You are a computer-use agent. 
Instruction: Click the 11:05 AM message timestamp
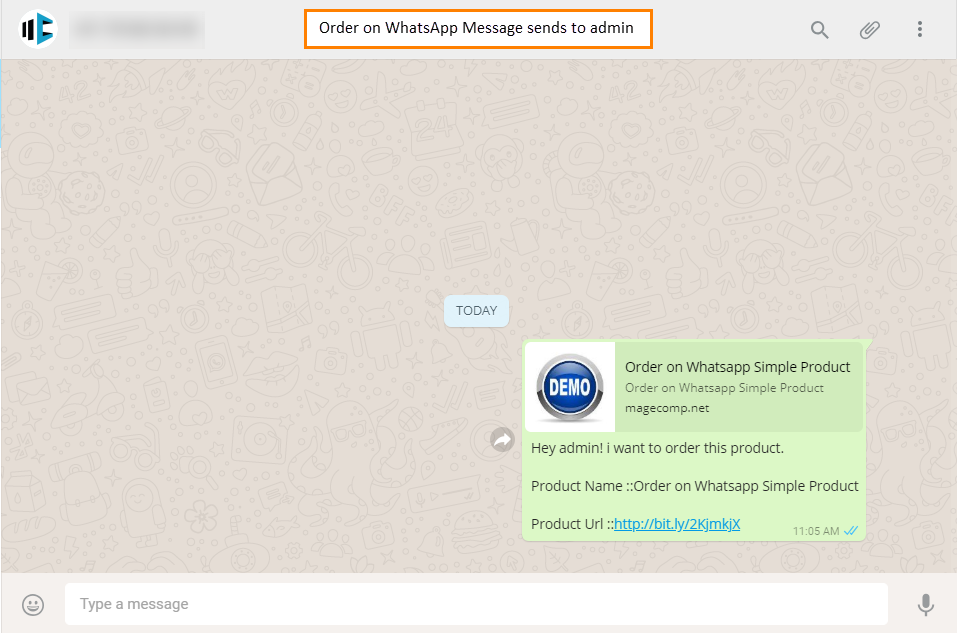815,531
